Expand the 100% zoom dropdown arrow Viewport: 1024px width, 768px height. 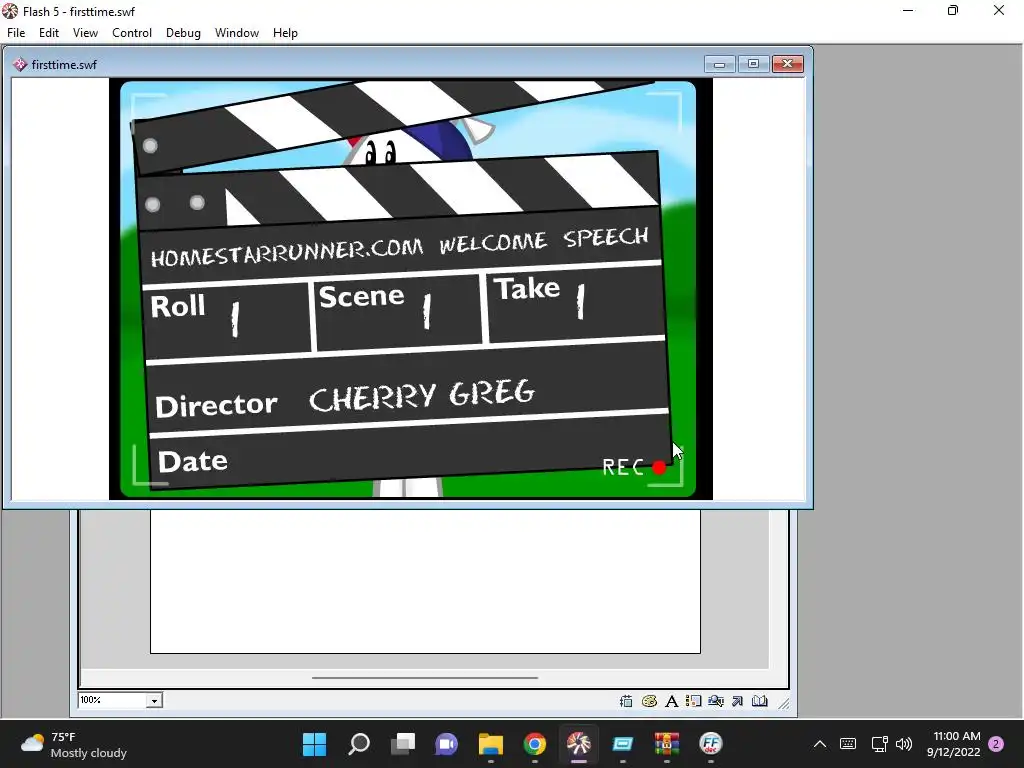point(154,701)
